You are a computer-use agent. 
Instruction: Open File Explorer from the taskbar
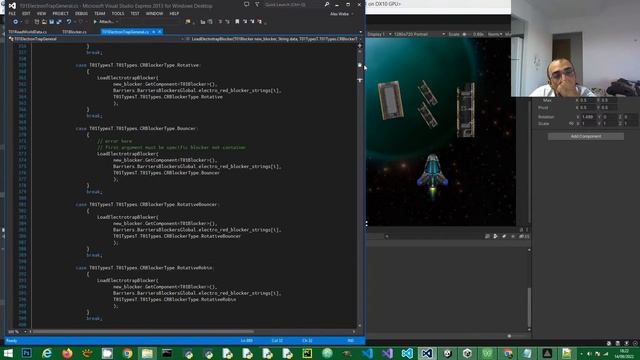147,353
